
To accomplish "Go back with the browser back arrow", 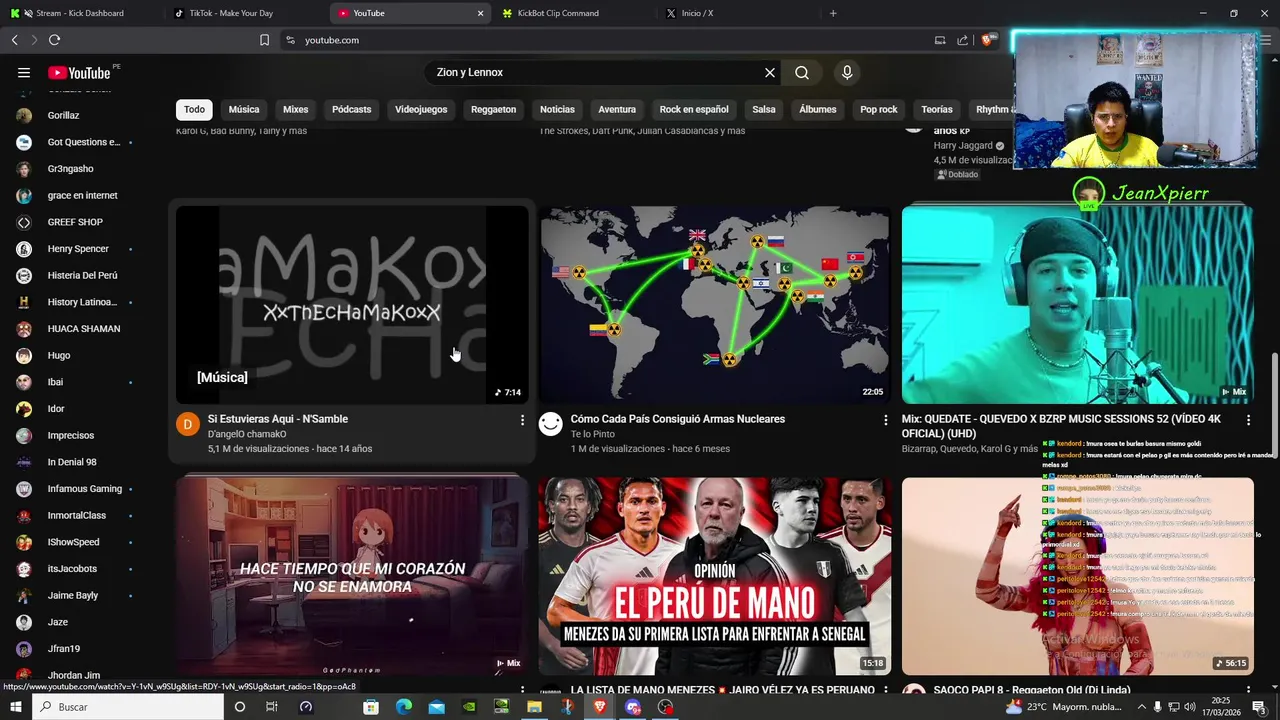I will (x=14, y=40).
